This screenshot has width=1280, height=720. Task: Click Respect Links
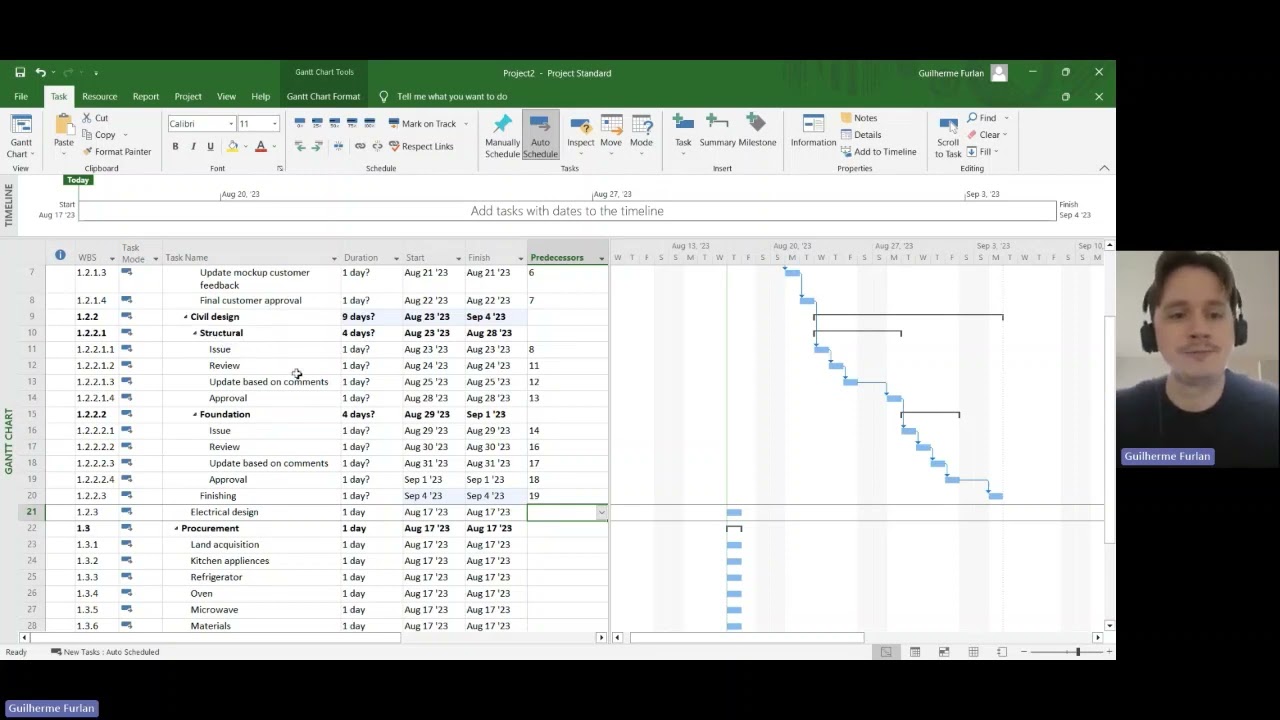click(421, 146)
